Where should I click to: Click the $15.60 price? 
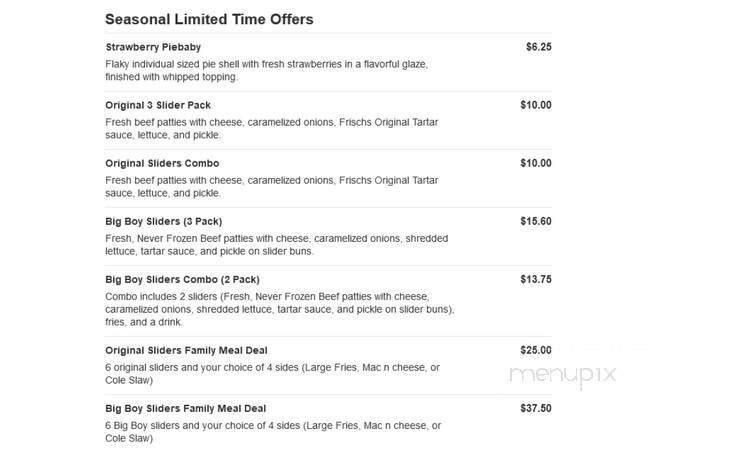(536, 221)
